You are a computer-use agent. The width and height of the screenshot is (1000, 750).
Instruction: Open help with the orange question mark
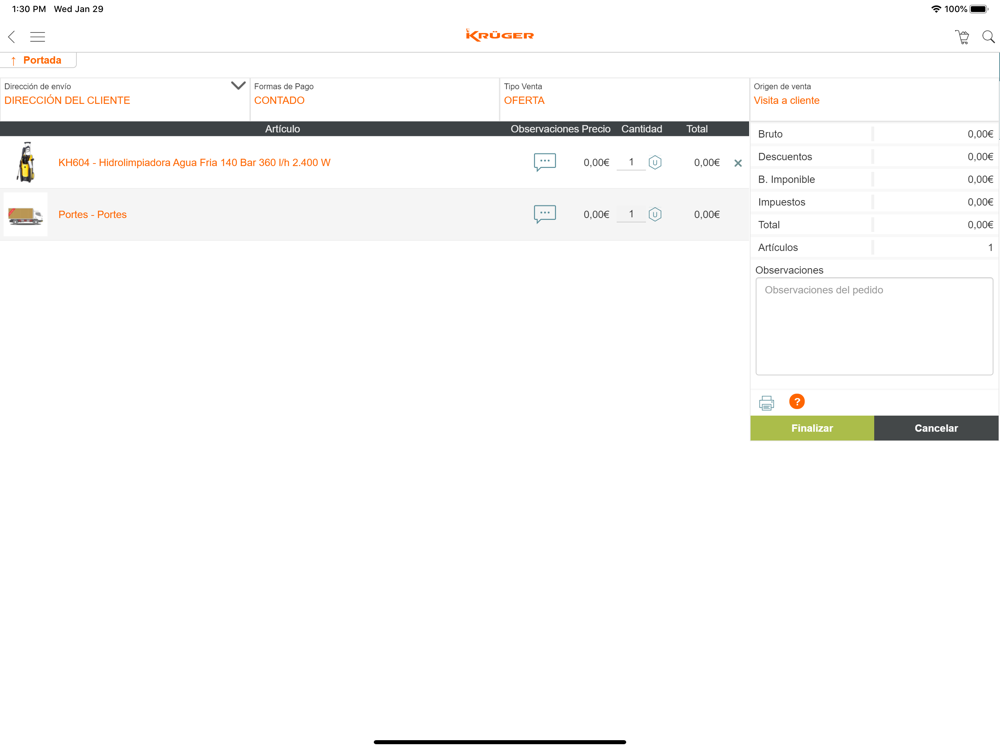(x=797, y=402)
